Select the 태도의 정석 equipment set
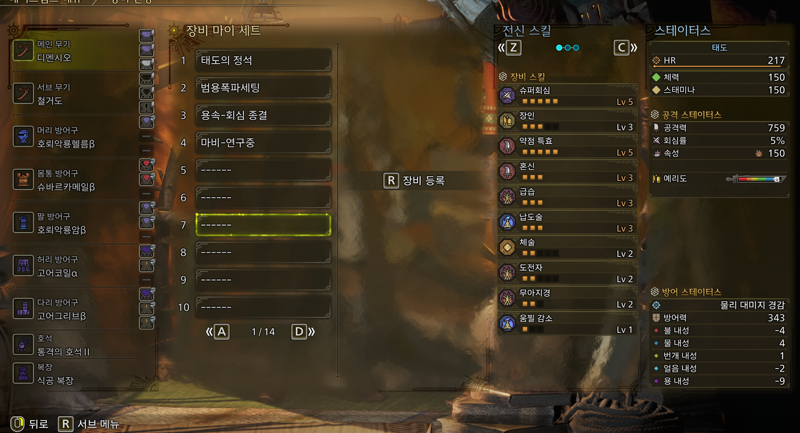This screenshot has height=433, width=800. pos(263,60)
